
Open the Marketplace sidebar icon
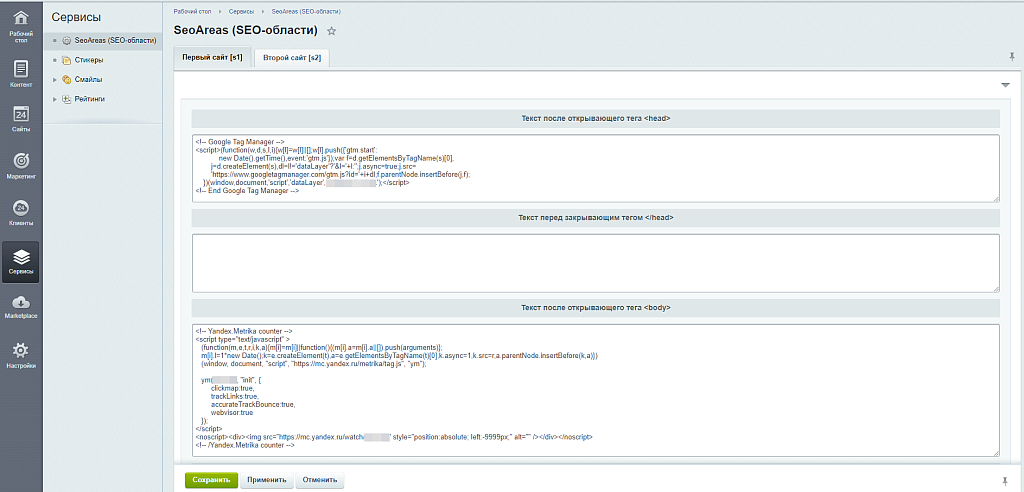[x=21, y=306]
